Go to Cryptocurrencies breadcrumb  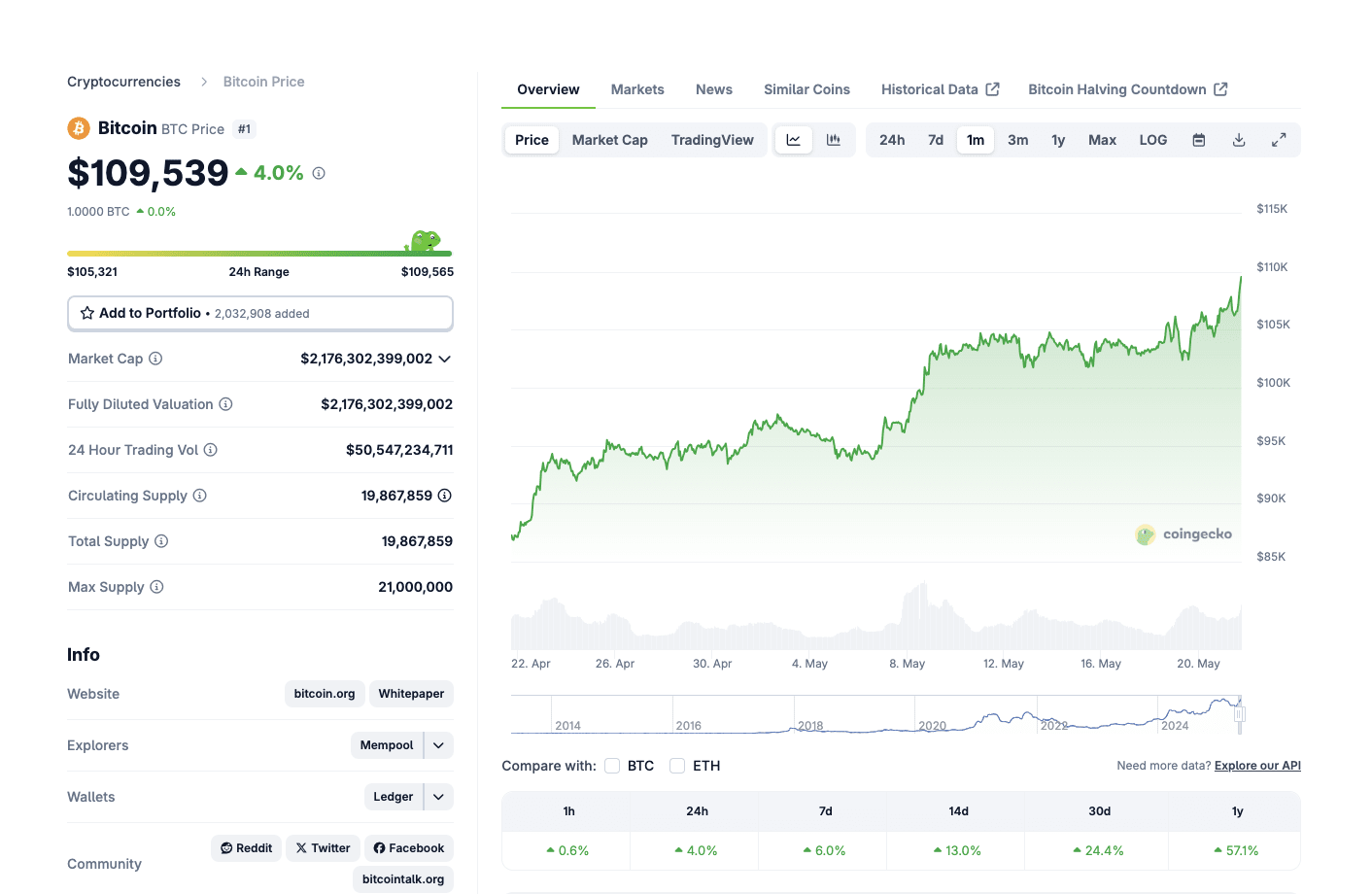pos(123,82)
